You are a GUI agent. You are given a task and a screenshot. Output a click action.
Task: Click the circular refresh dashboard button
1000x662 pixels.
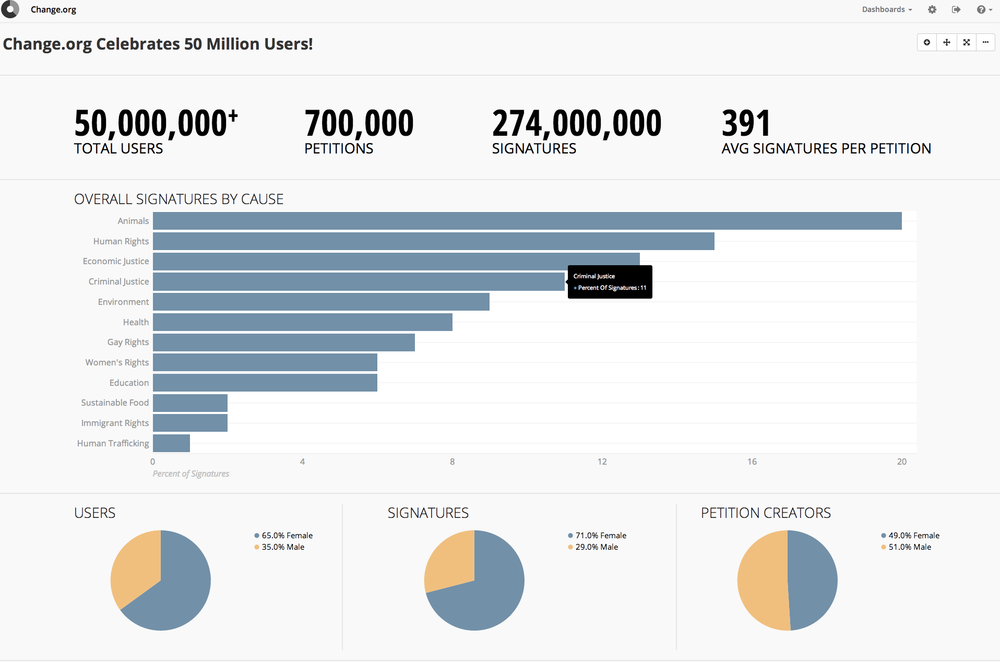pyautogui.click(x=927, y=42)
